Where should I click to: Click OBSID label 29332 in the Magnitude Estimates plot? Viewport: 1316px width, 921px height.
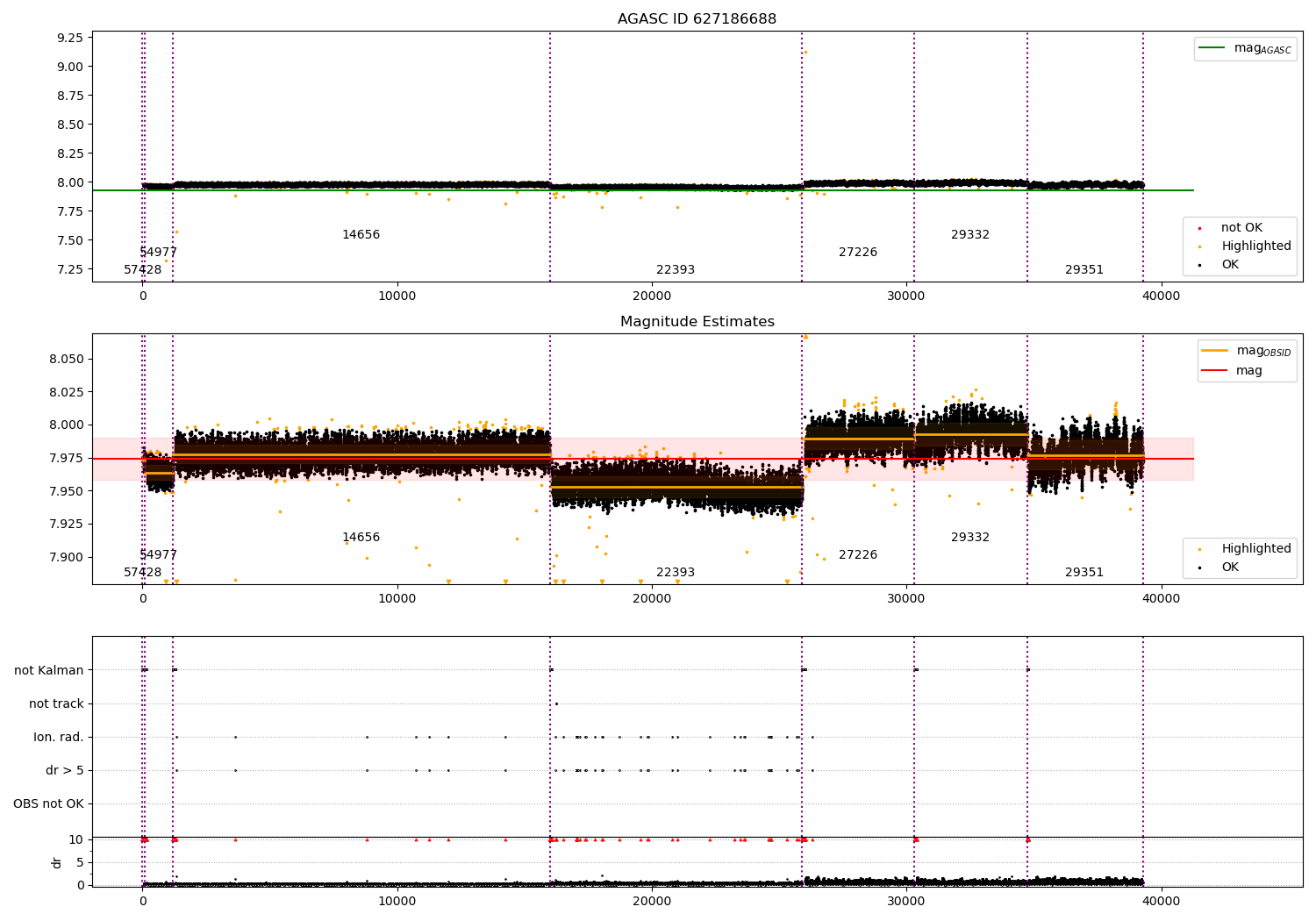coord(970,538)
